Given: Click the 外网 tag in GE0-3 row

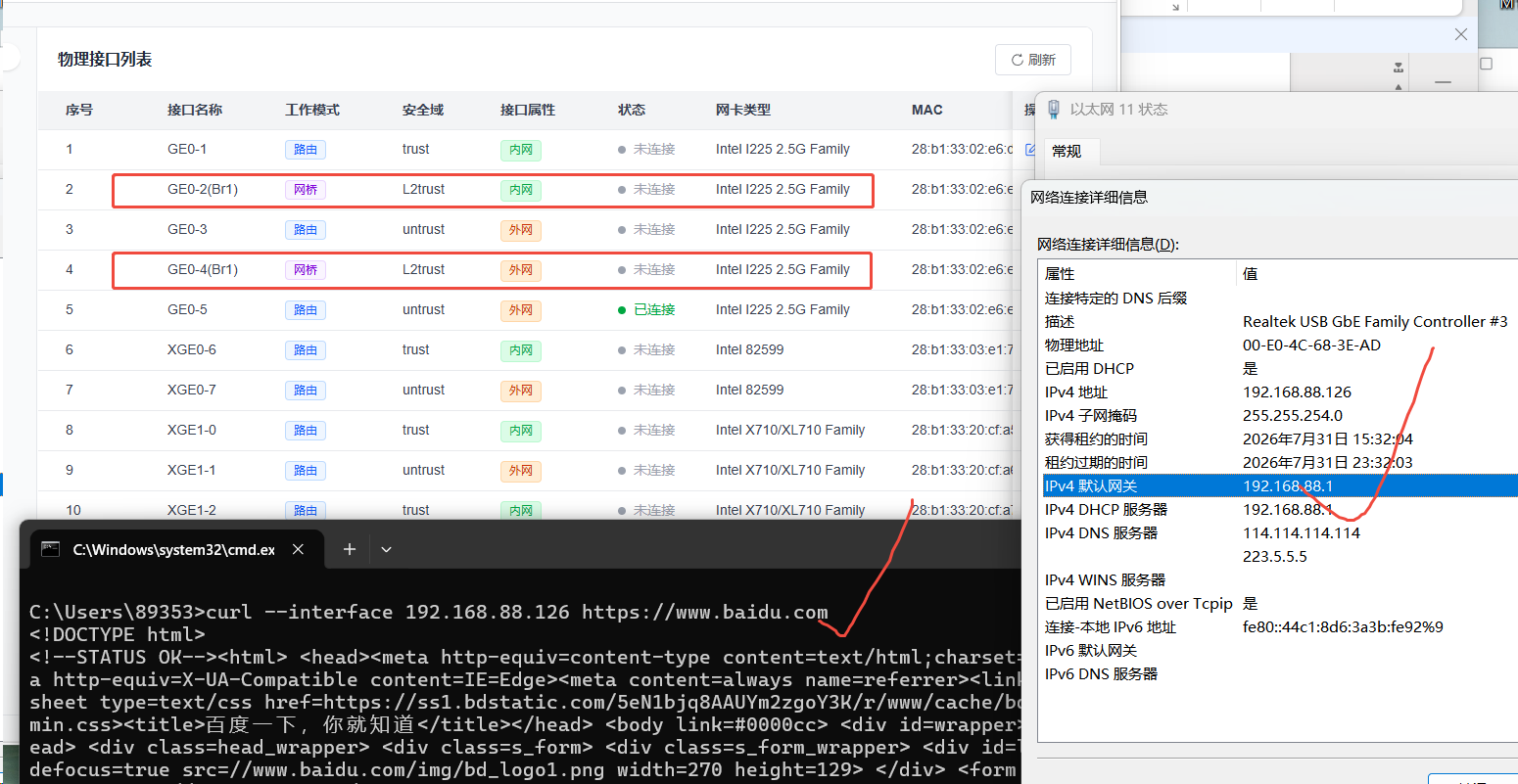Looking at the screenshot, I should coord(521,231).
